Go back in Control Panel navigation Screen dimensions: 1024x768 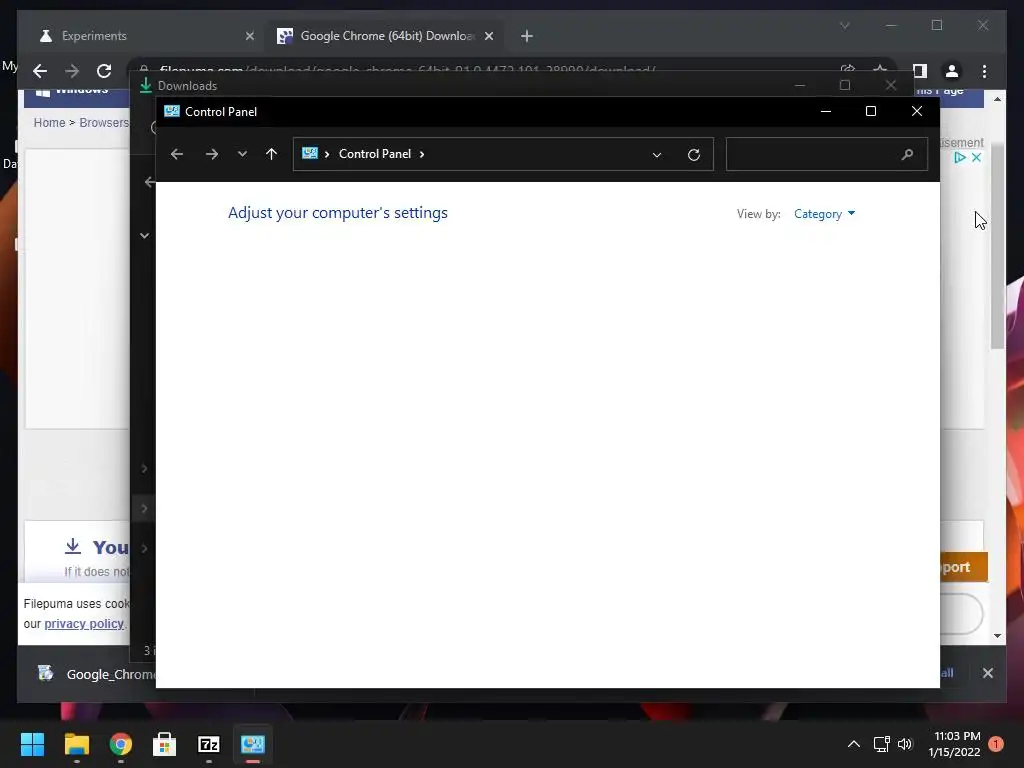pos(176,154)
